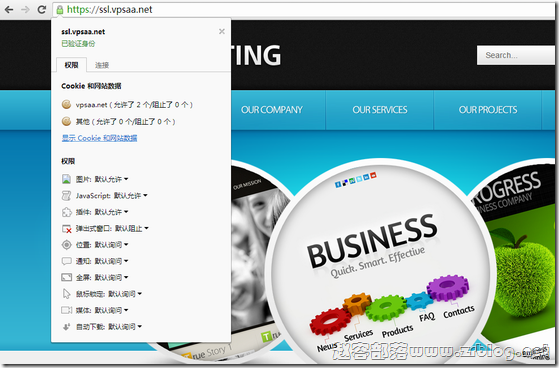Click the JavaScript scroll icon
This screenshot has height=368, width=559.
66,195
